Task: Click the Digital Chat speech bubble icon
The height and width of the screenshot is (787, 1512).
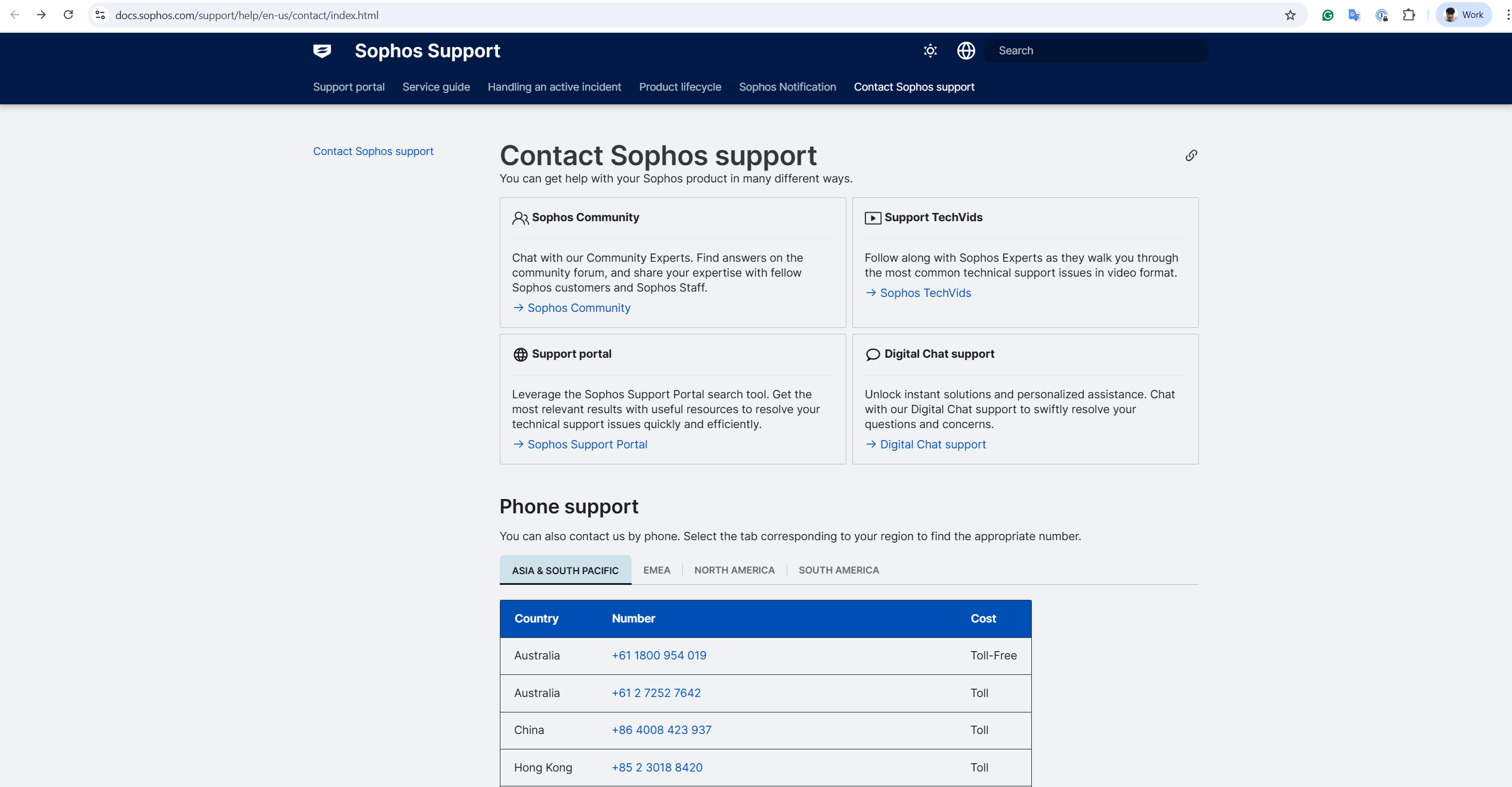Action: 873,355
